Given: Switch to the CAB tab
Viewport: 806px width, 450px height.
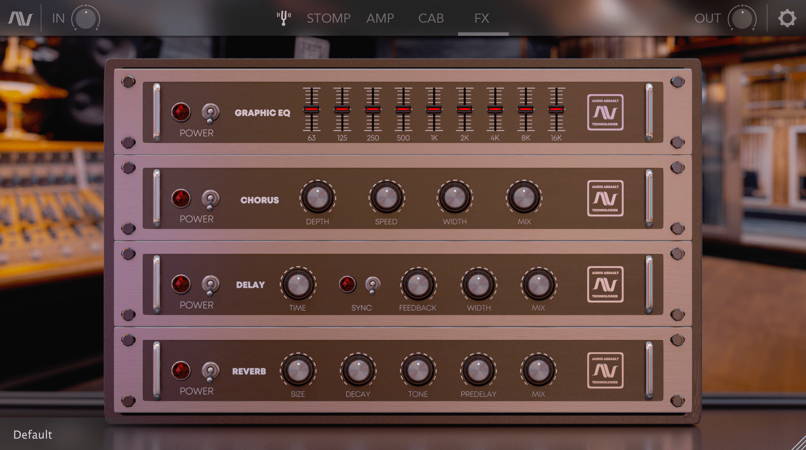Looking at the screenshot, I should (x=431, y=18).
